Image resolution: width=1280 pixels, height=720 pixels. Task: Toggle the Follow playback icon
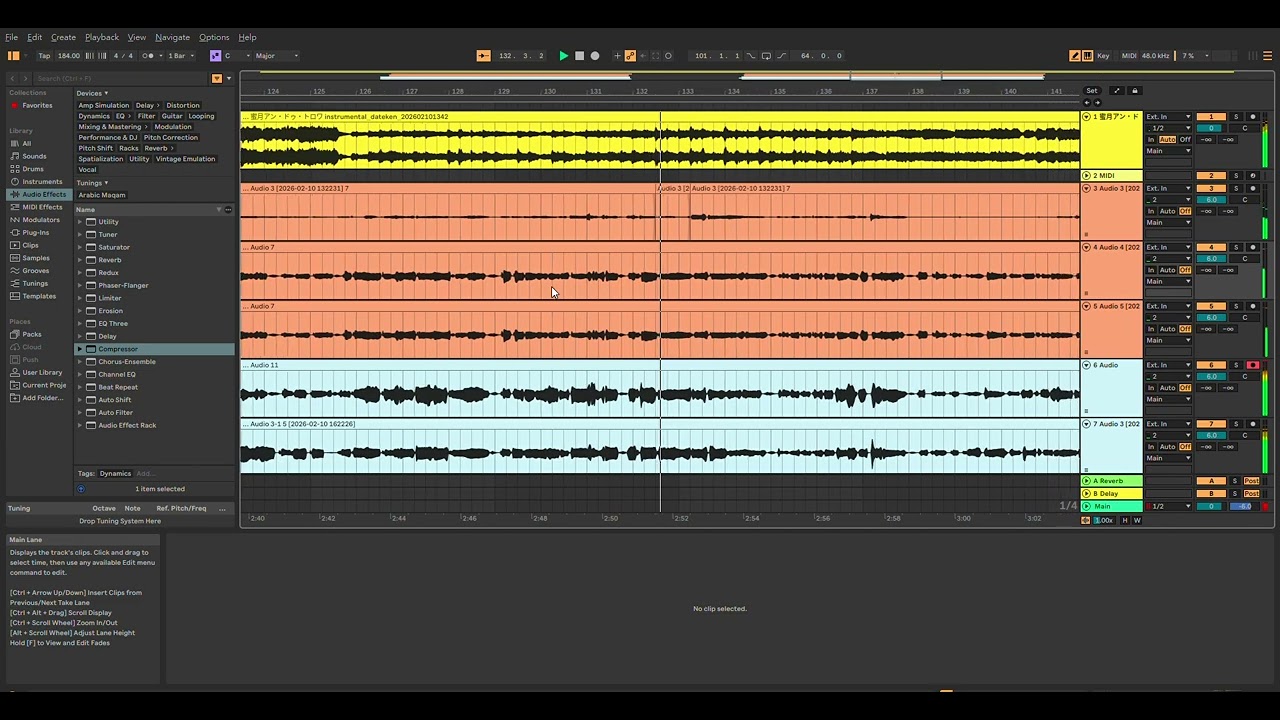coord(483,56)
